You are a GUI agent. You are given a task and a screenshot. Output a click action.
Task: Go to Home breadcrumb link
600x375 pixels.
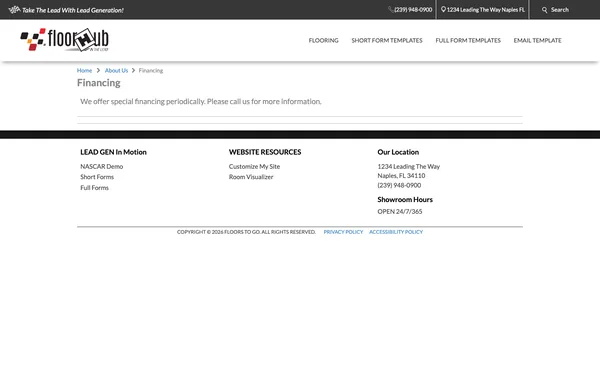84,70
